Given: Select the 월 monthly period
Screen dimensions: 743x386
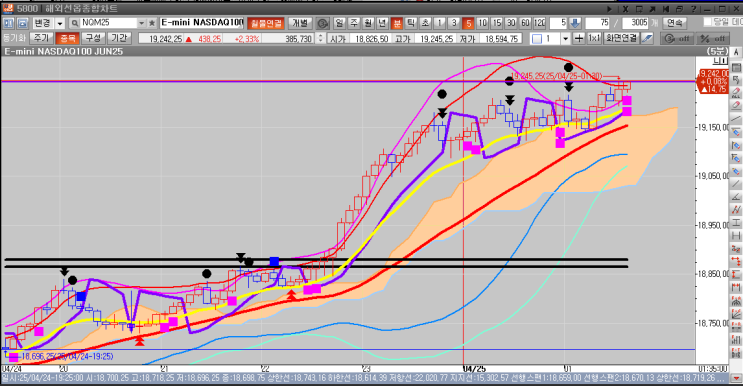Looking at the screenshot, I should click(x=368, y=23).
